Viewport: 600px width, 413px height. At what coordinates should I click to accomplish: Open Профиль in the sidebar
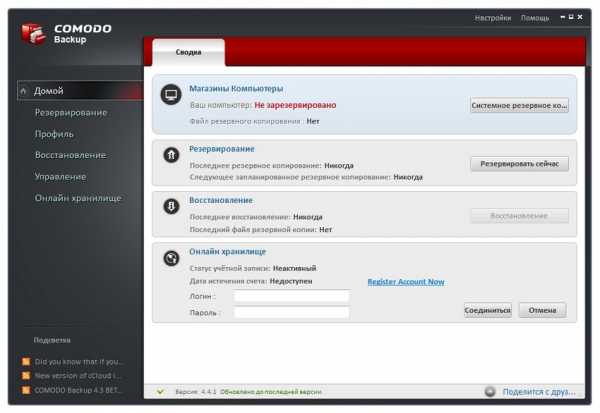click(x=54, y=134)
